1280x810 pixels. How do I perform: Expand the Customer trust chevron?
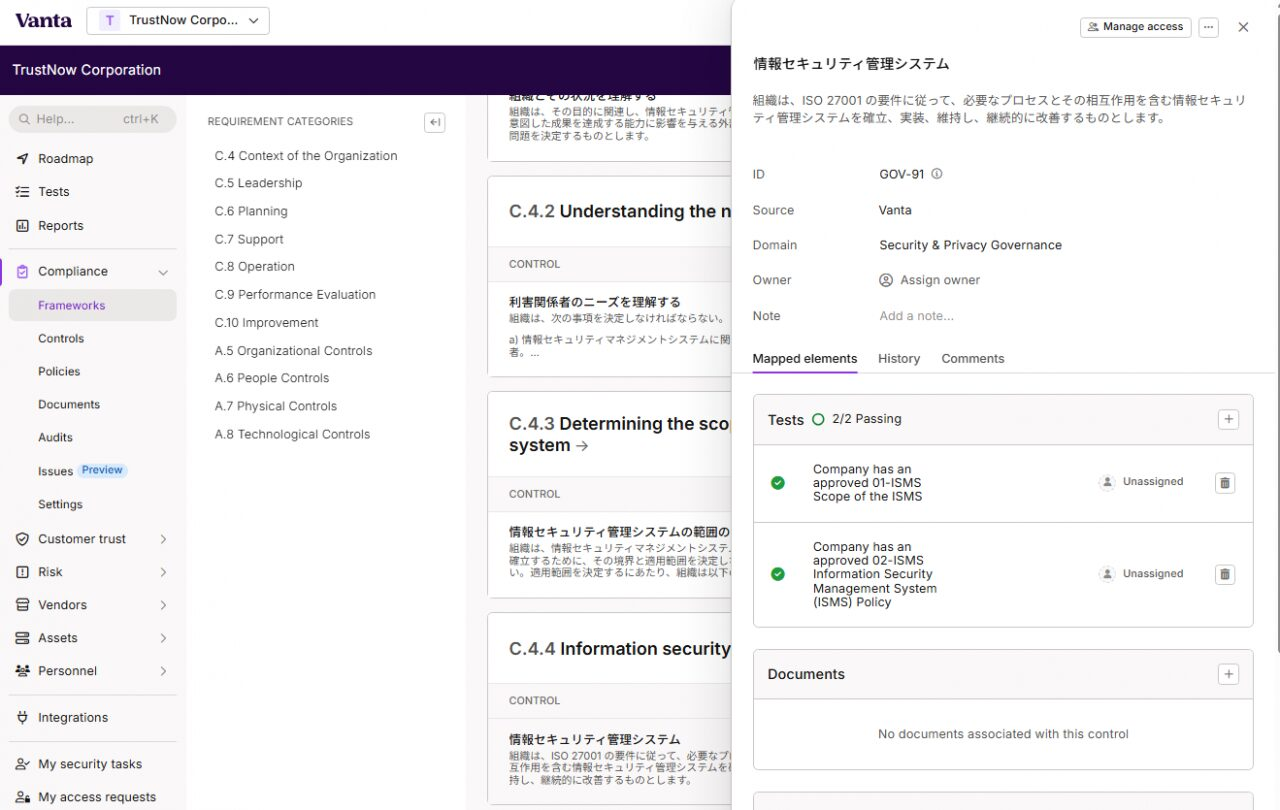(163, 539)
